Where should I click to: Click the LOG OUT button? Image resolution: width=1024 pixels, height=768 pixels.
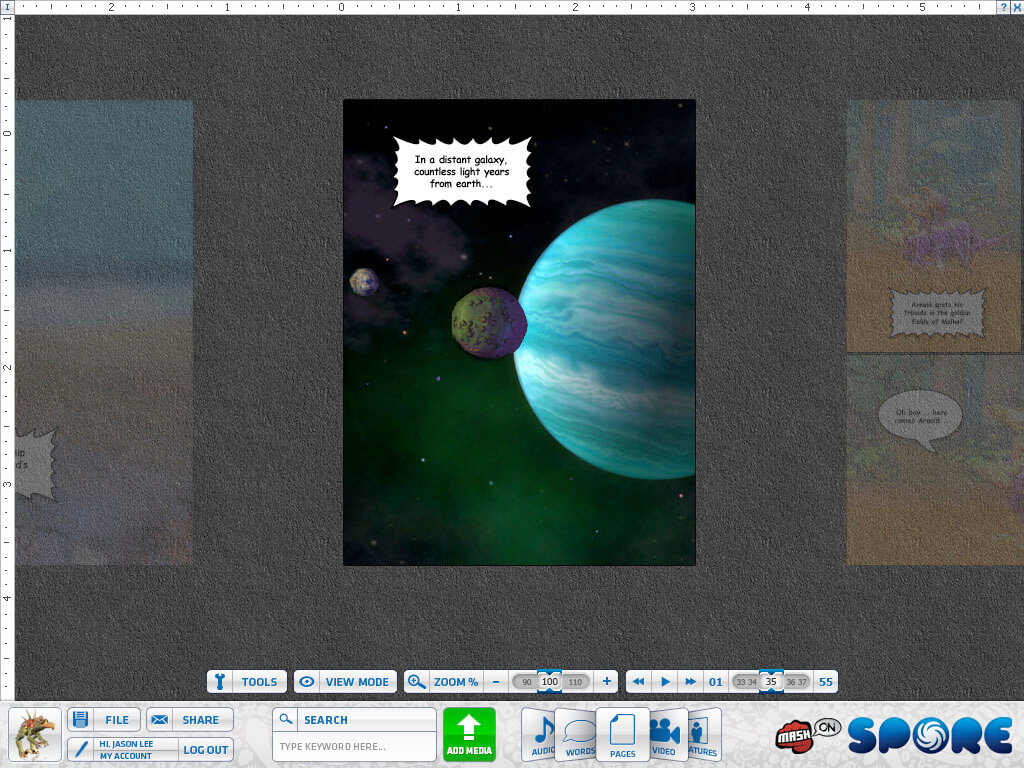(205, 750)
